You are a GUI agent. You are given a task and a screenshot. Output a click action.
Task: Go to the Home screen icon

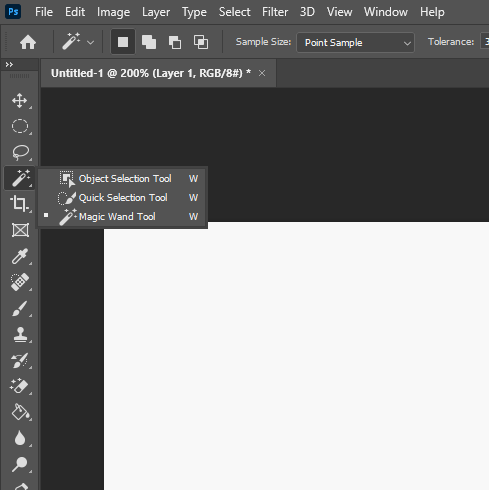[28, 42]
